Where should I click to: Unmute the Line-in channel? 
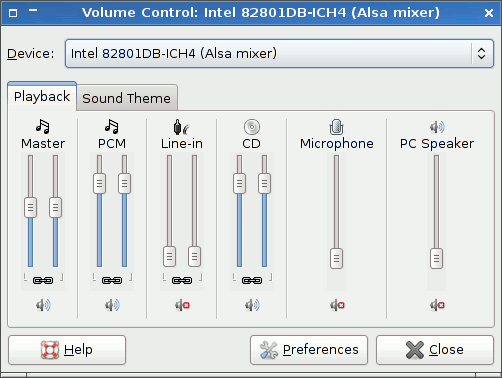182,305
